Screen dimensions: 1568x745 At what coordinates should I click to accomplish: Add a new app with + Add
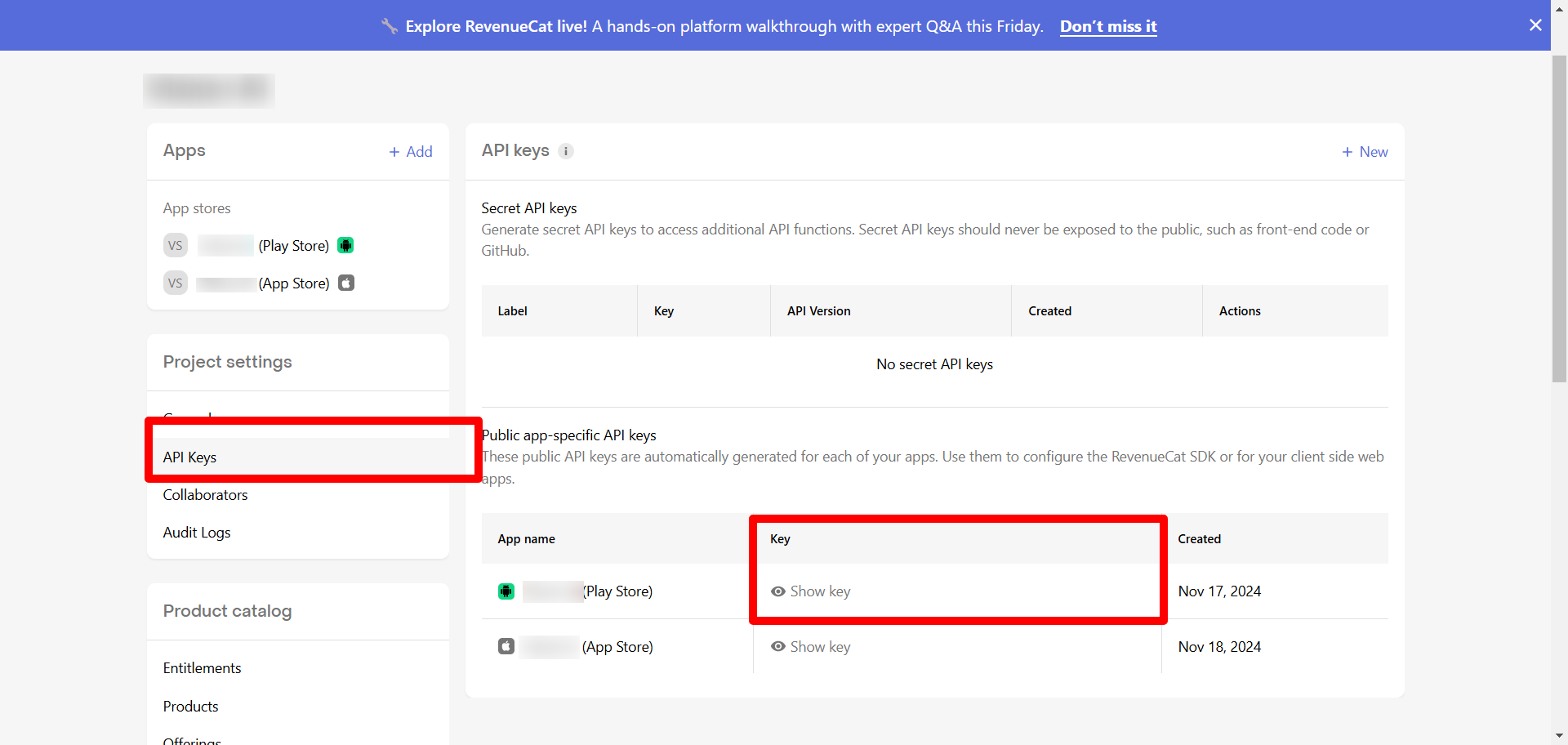click(411, 152)
